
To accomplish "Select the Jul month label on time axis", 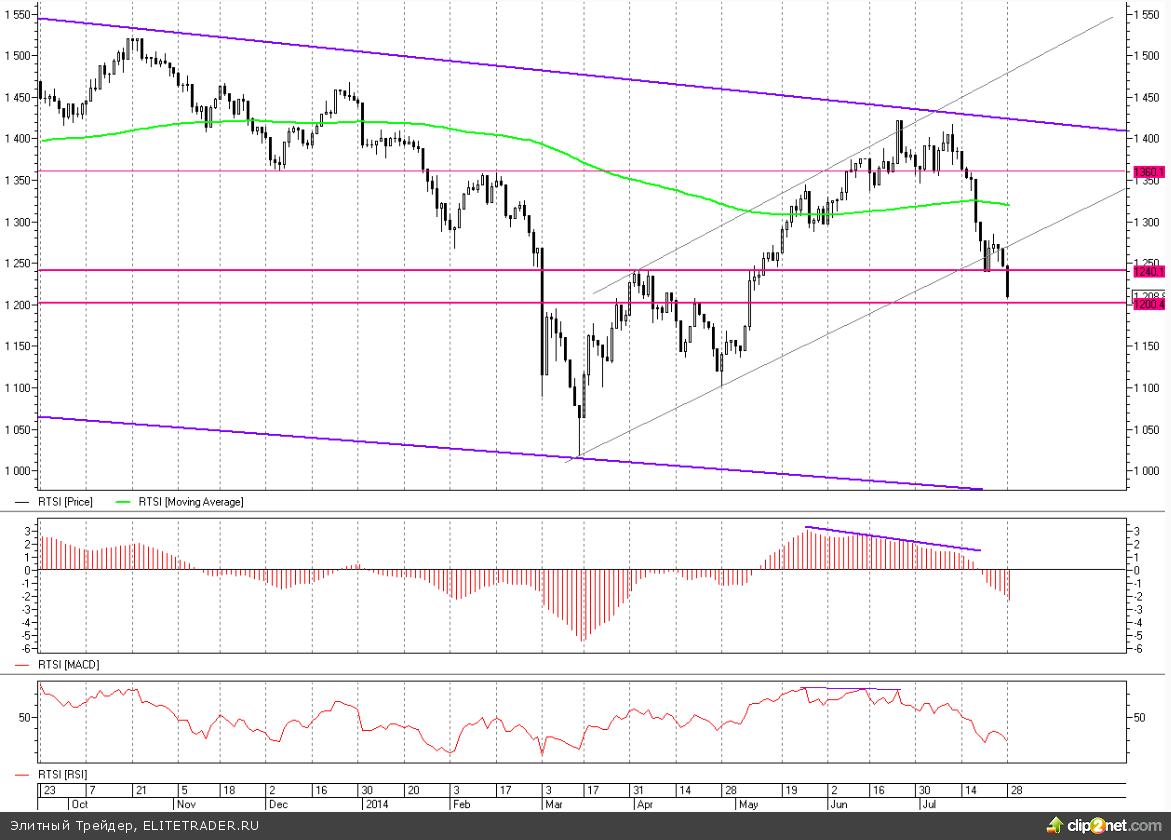I will coord(928,803).
